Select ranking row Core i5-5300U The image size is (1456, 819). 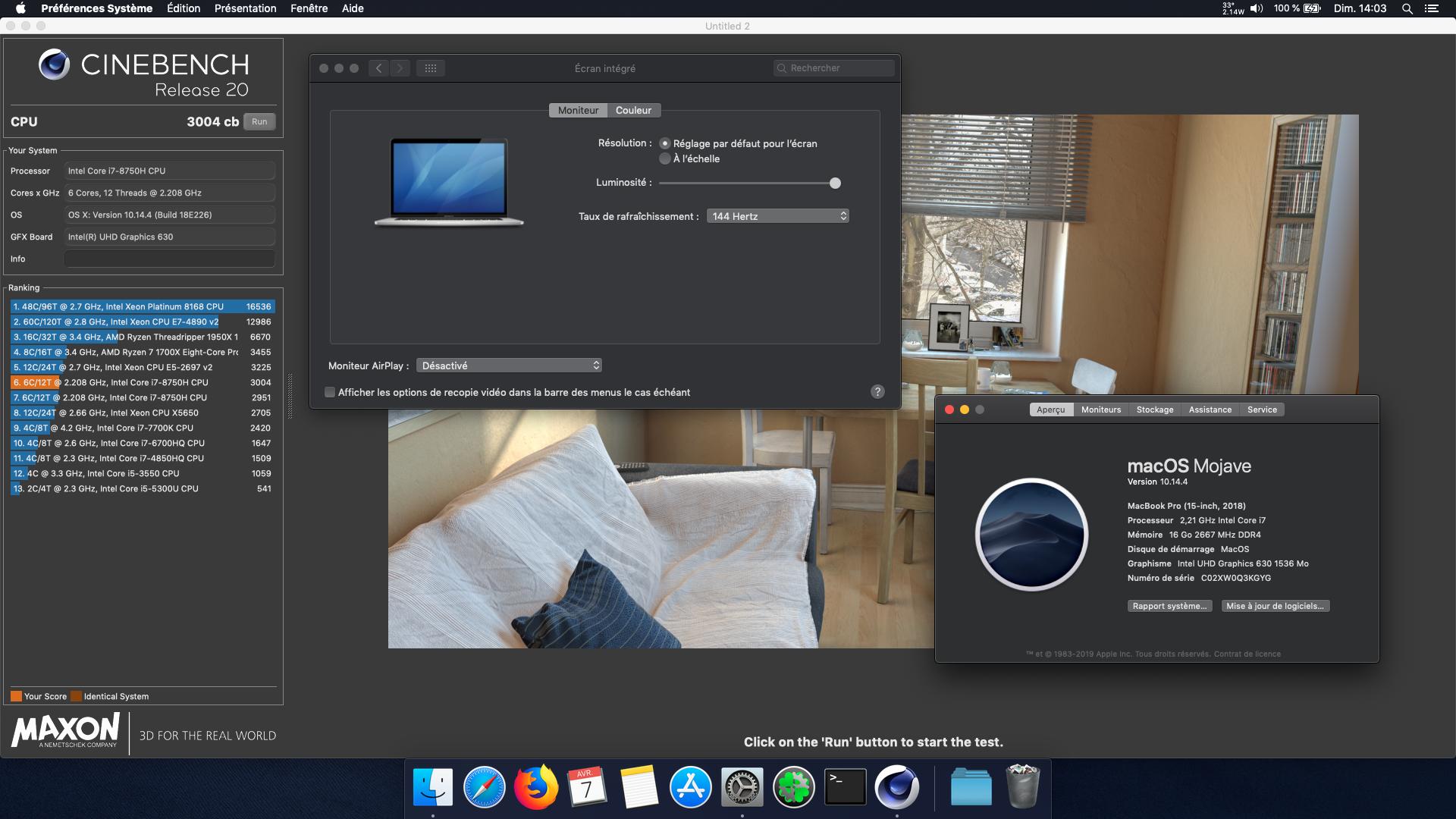[x=143, y=488]
